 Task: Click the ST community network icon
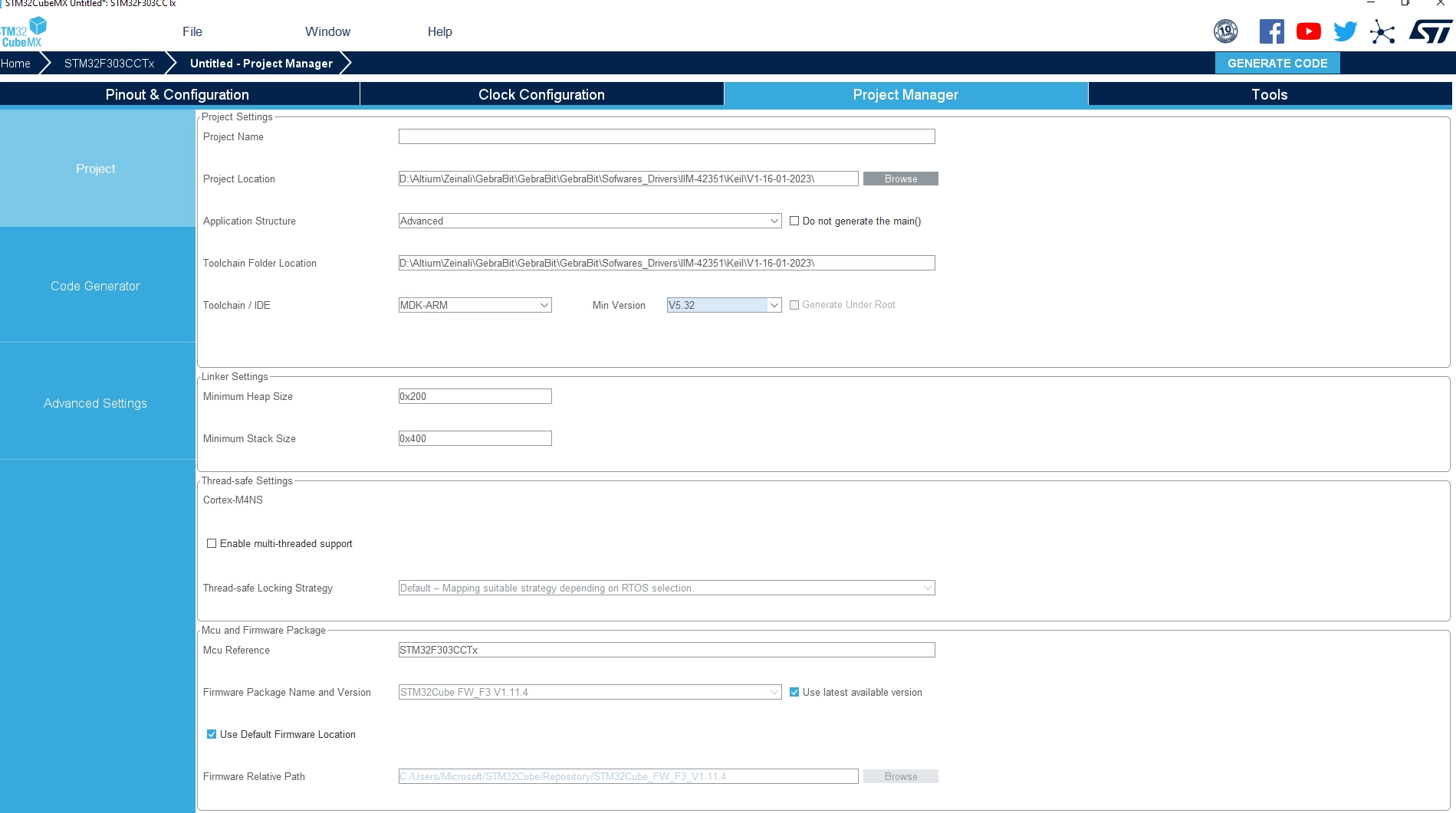click(1382, 31)
